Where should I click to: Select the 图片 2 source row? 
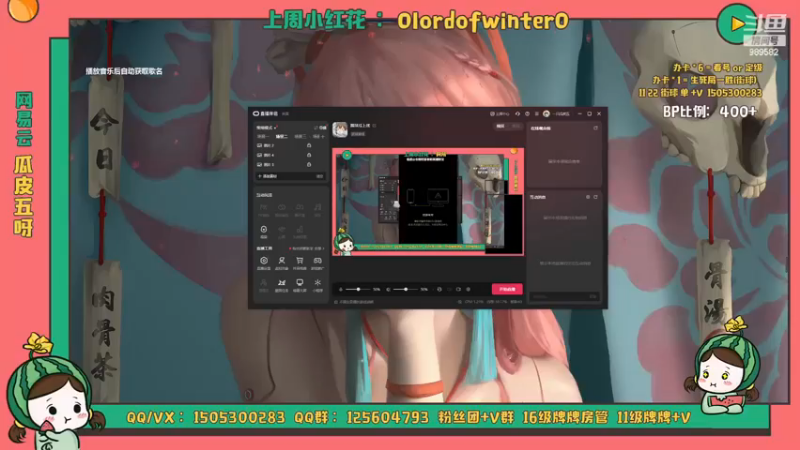click(x=290, y=145)
